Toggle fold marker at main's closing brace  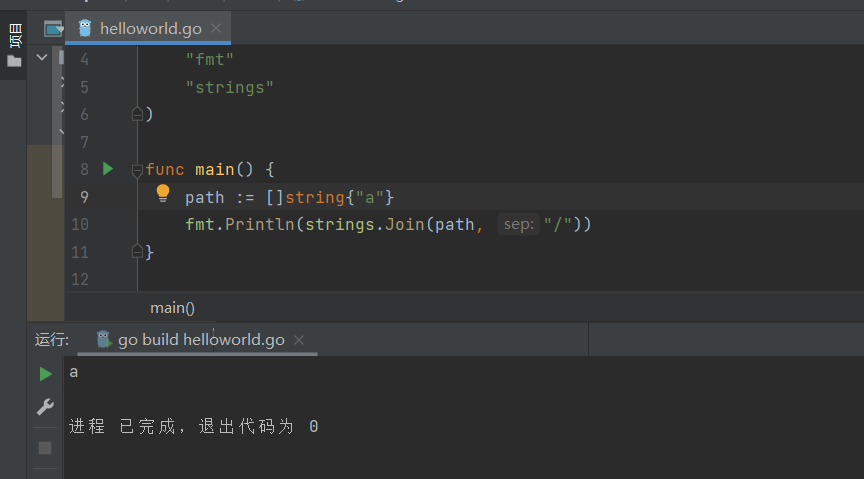click(137, 252)
